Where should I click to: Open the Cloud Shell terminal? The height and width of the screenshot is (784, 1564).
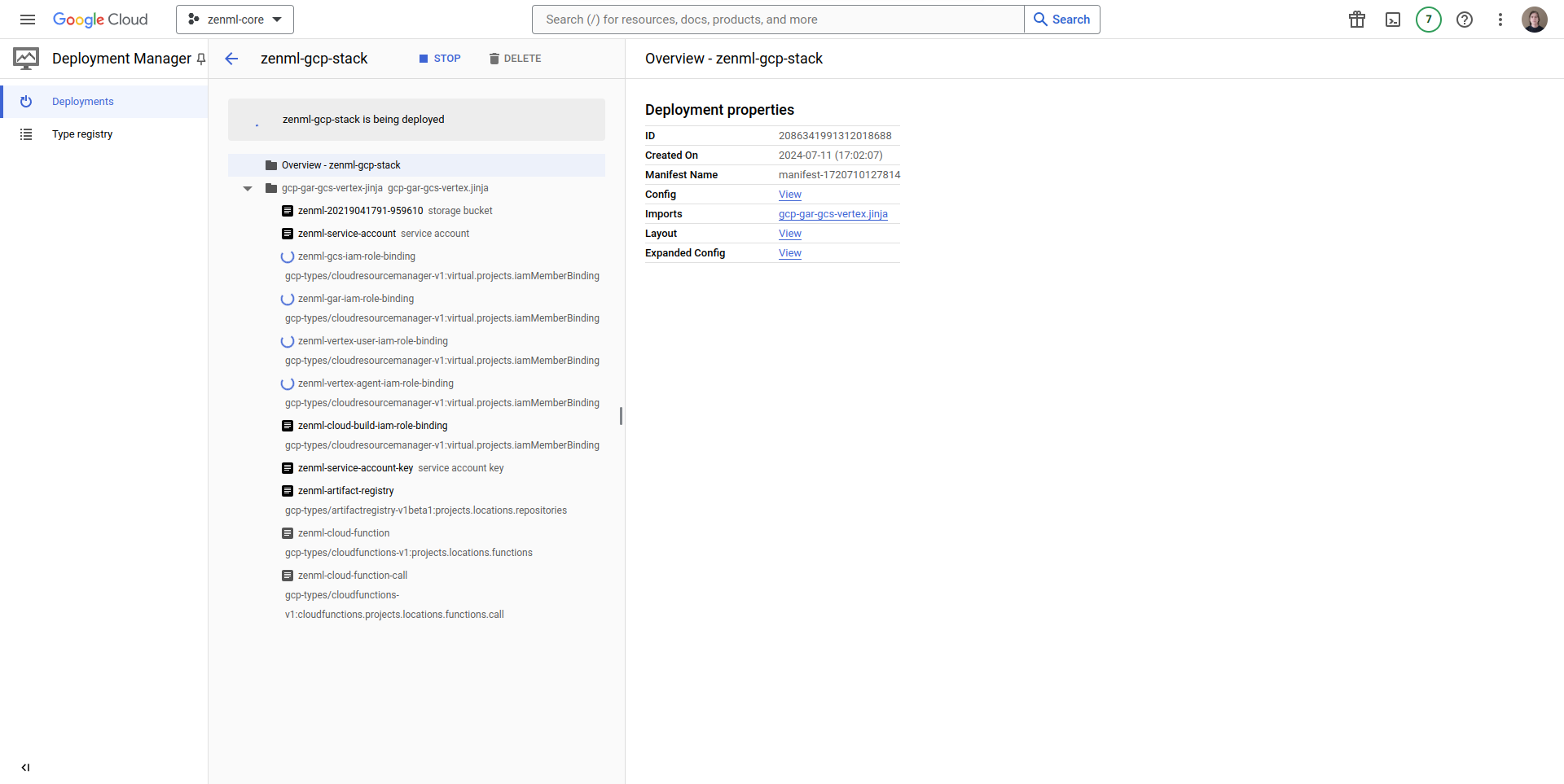pos(1392,19)
